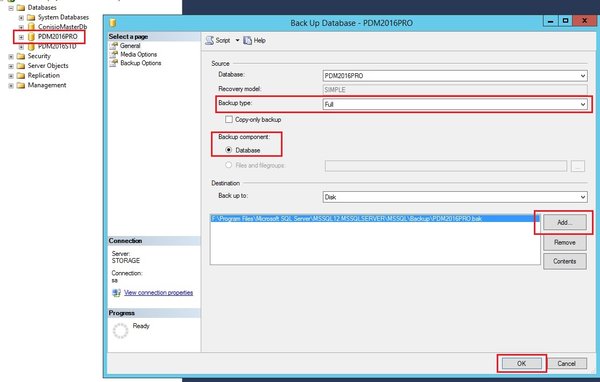Toggle the Copy-only backup checkbox

coord(229,119)
